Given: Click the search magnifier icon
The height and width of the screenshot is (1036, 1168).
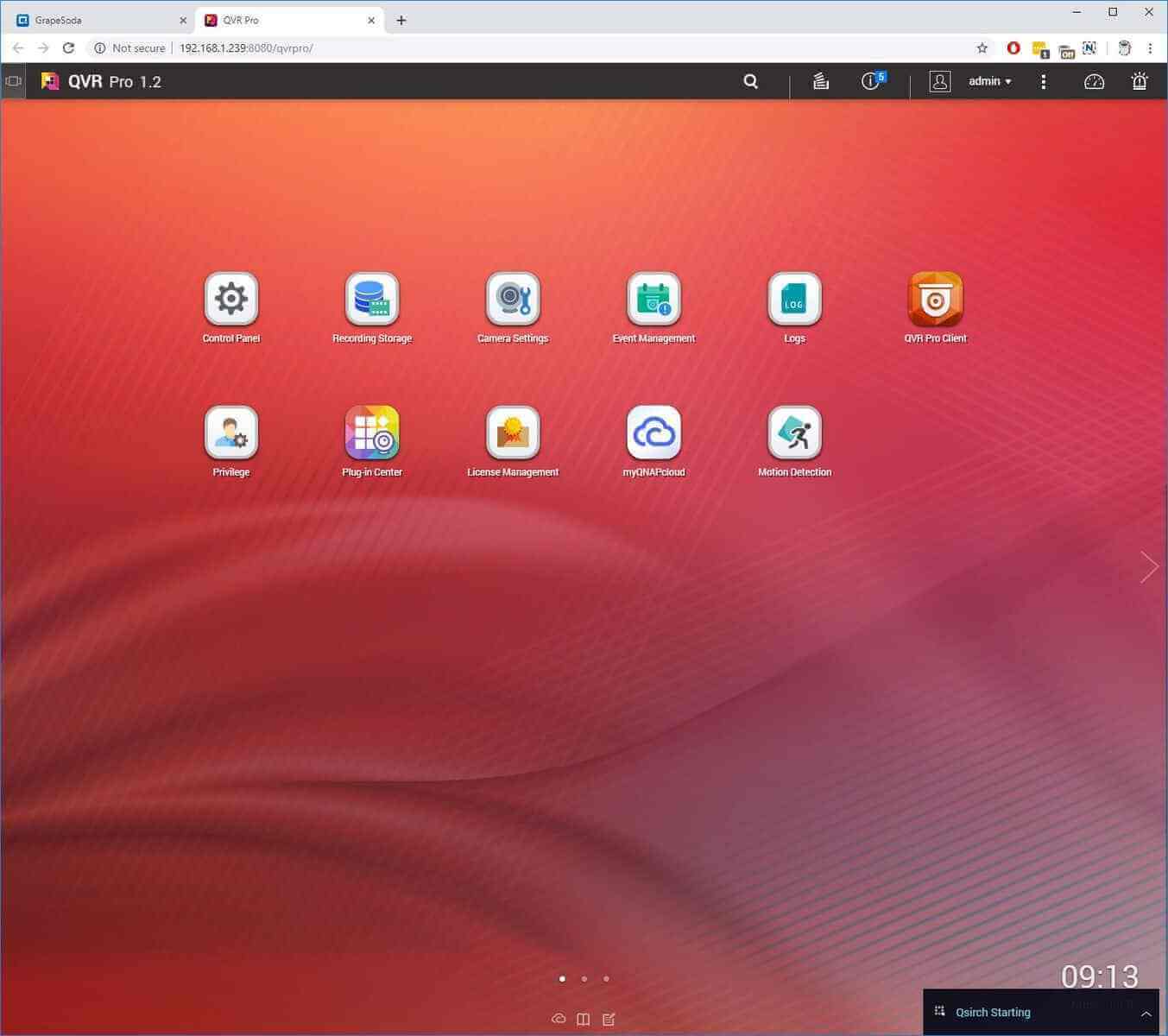Looking at the screenshot, I should tap(751, 81).
